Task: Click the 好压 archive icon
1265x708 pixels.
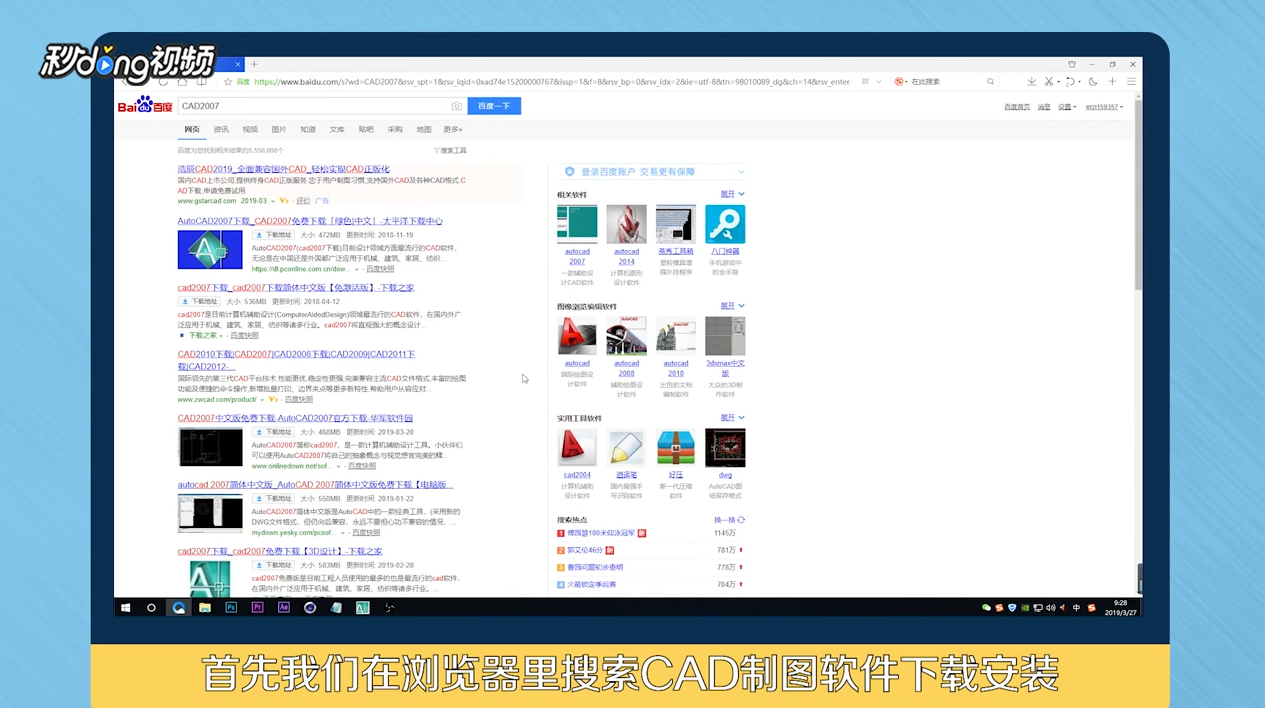Action: coord(676,448)
